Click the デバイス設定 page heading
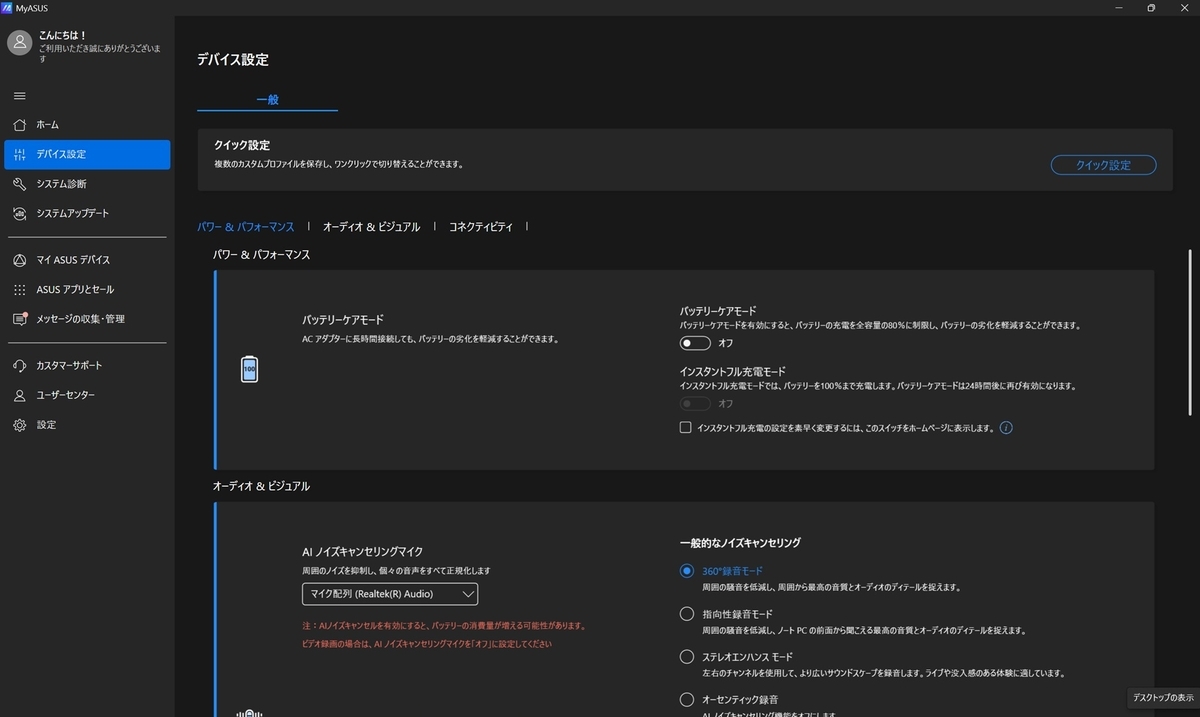The width and height of the screenshot is (1200, 717). click(233, 60)
